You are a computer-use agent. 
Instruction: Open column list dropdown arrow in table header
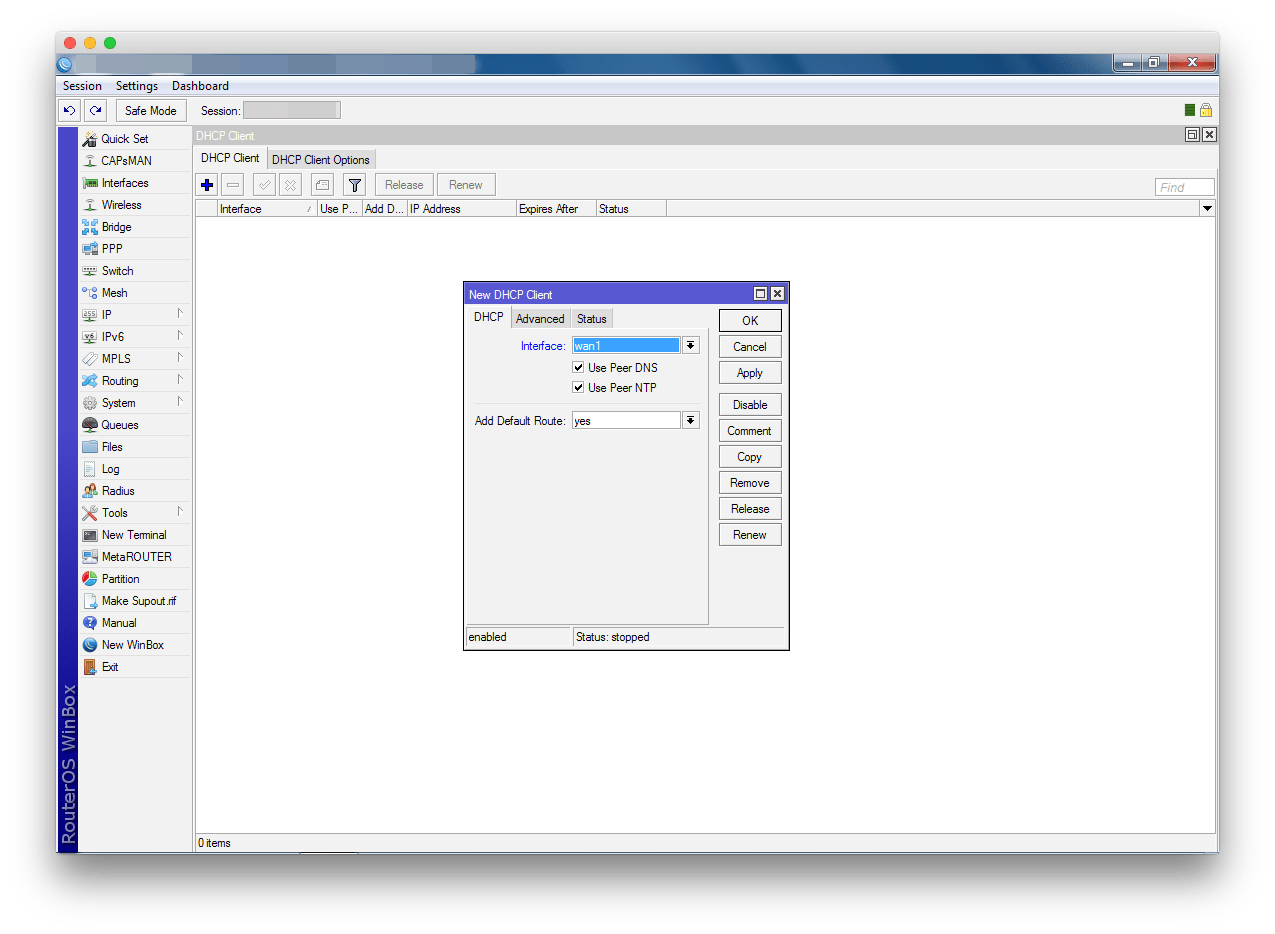[1207, 209]
